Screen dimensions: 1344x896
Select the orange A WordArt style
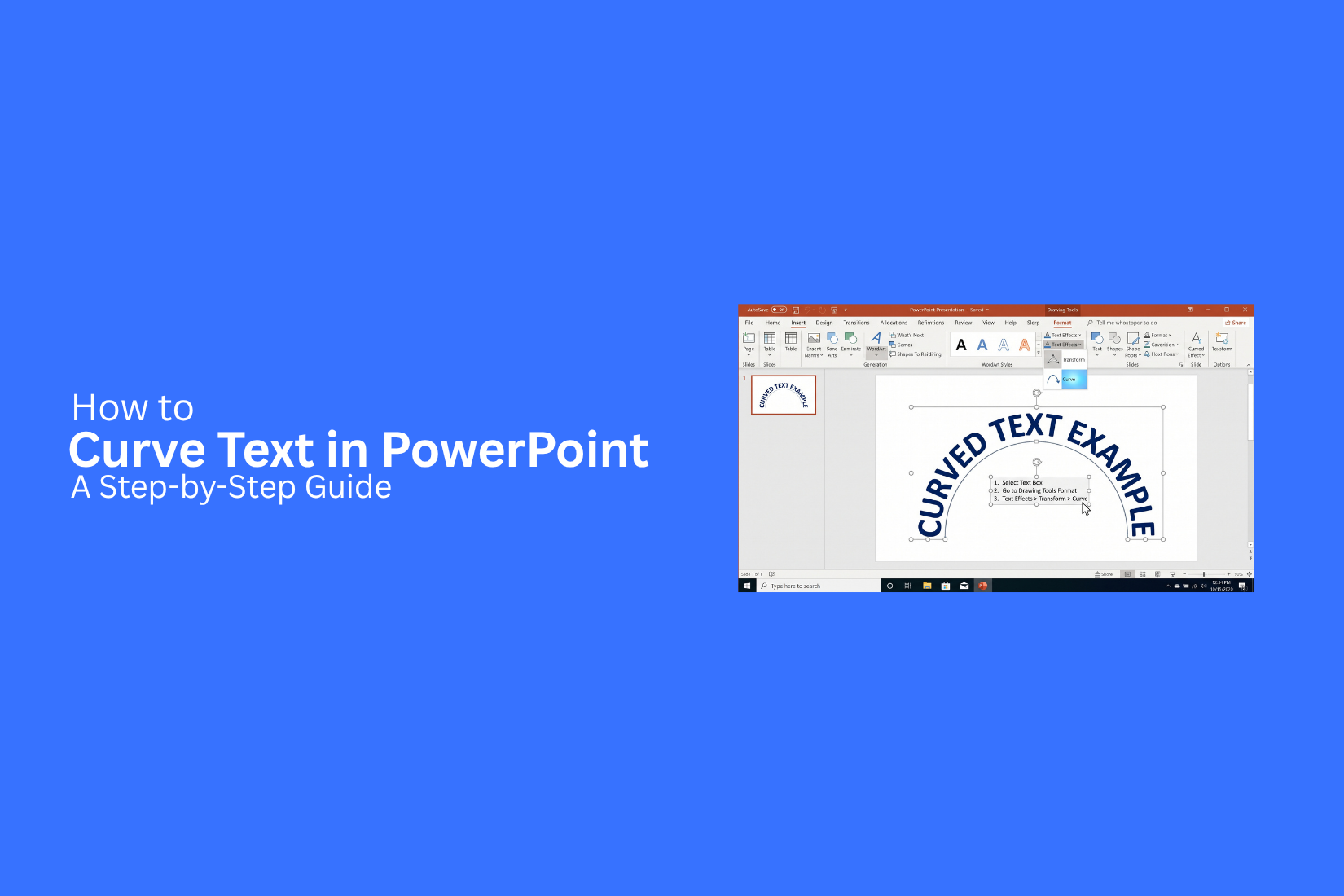click(1025, 345)
